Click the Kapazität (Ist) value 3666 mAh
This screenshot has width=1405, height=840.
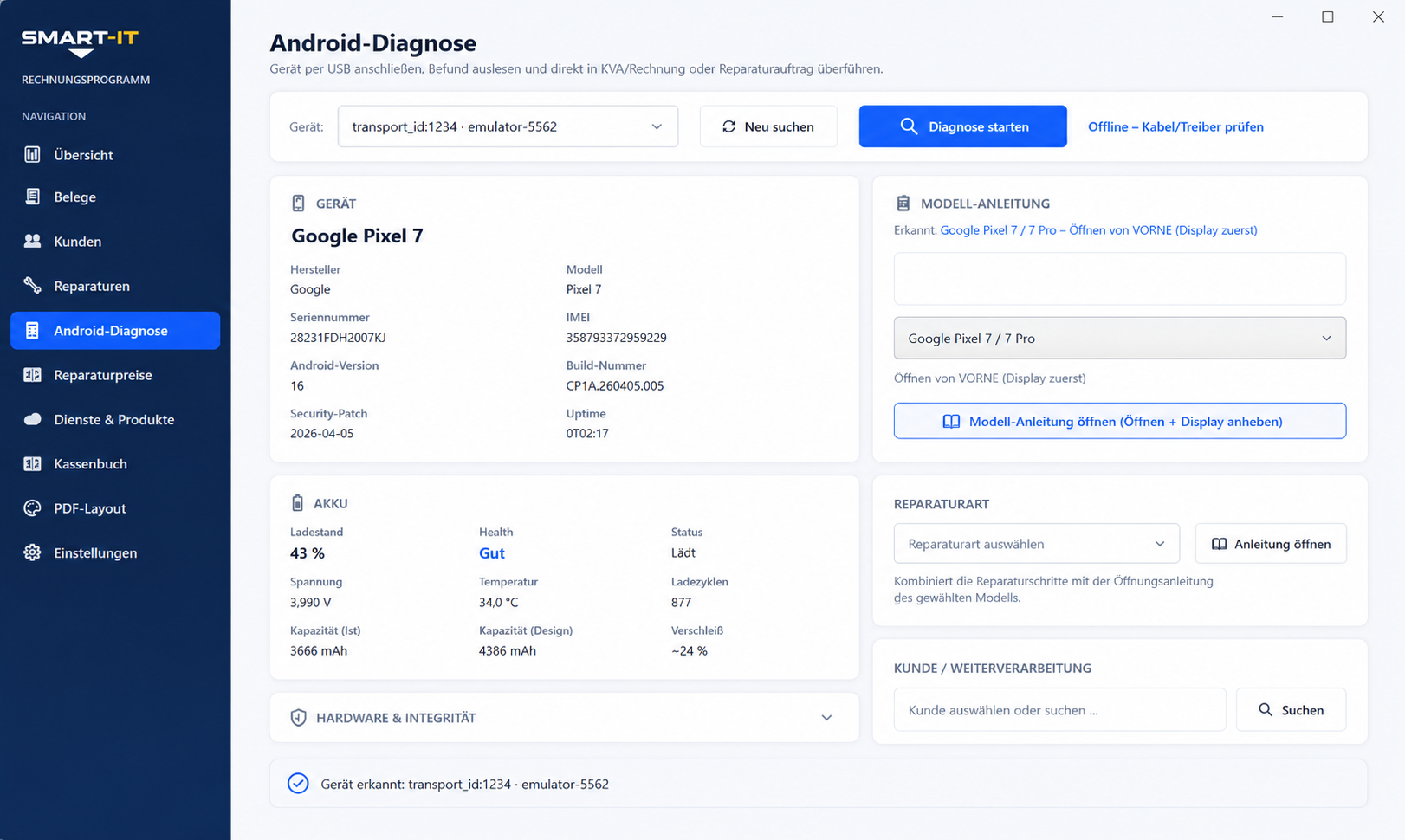(319, 650)
